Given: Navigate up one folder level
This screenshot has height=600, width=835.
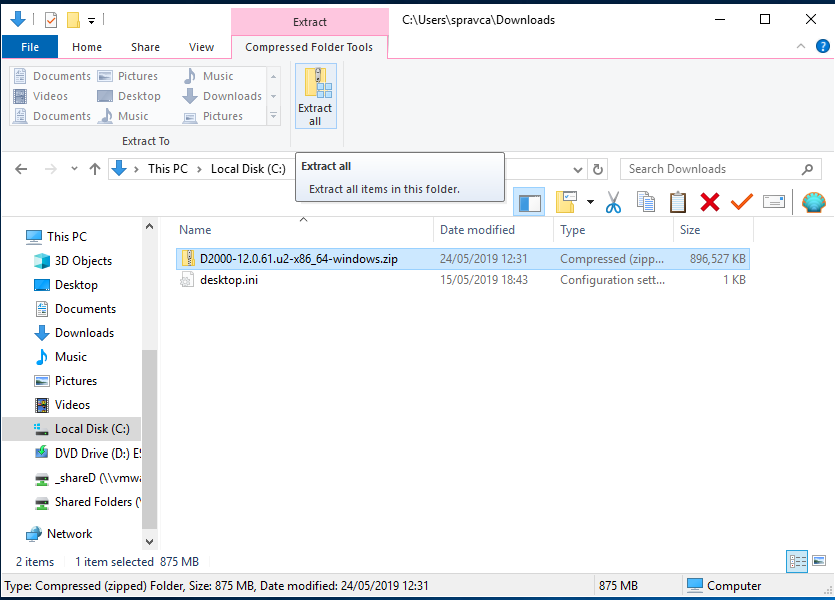Looking at the screenshot, I should click(95, 169).
